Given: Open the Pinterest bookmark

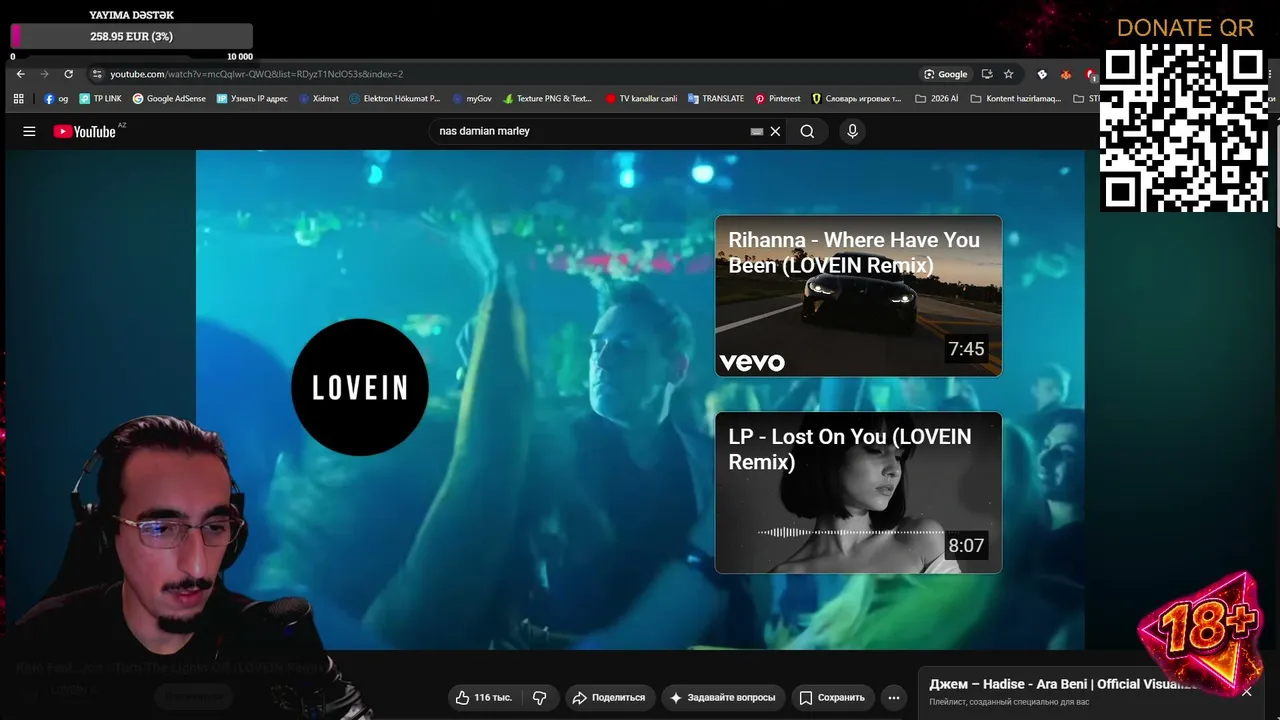Looking at the screenshot, I should point(778,99).
